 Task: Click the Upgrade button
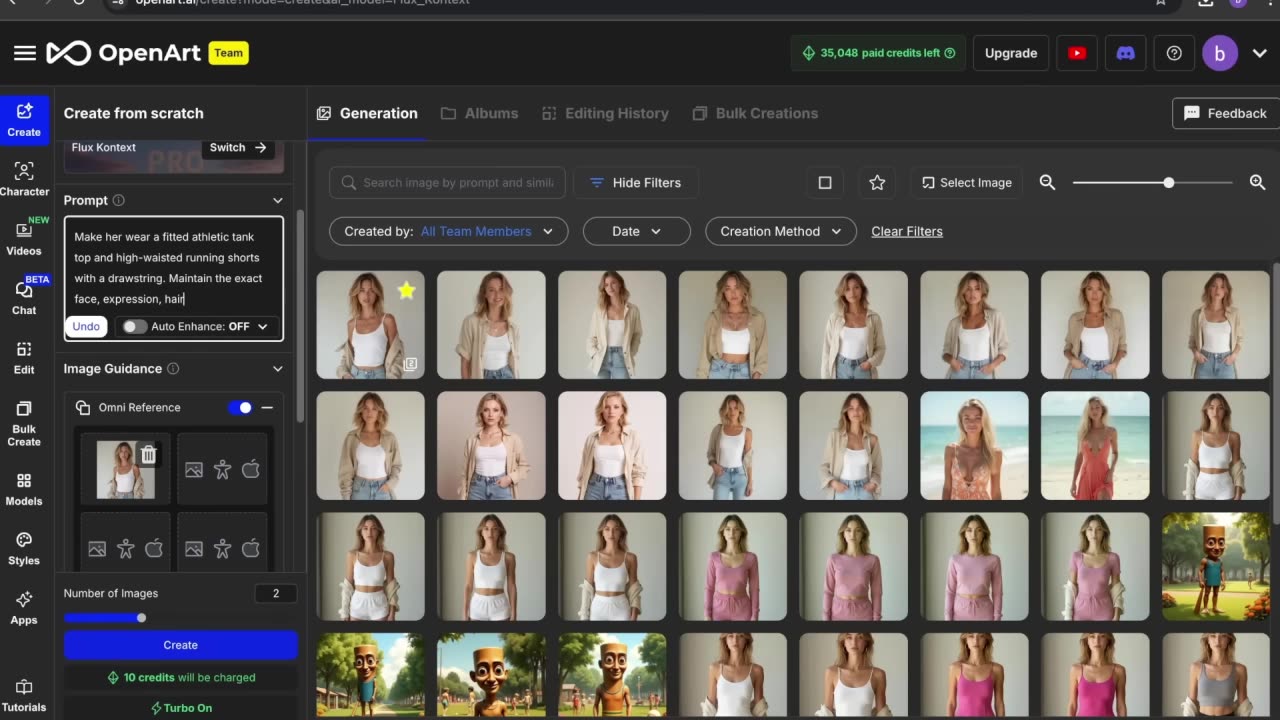click(1011, 53)
